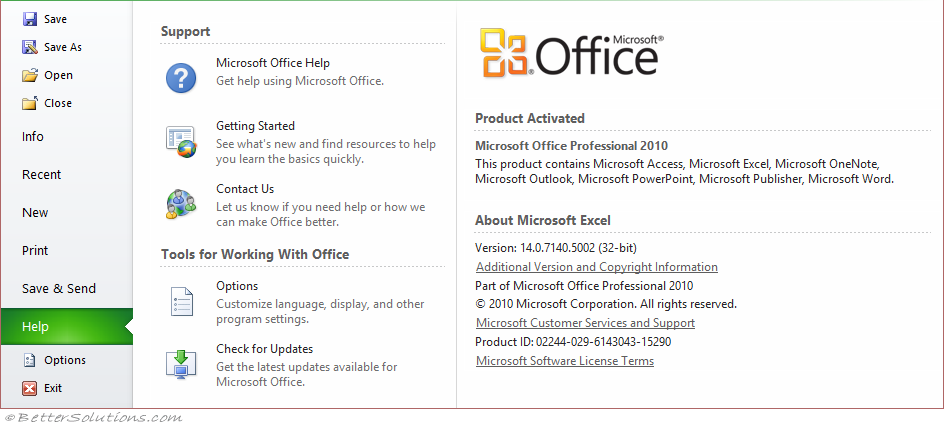Click the Options checklist icon under Tools
This screenshot has width=944, height=427.
click(181, 301)
